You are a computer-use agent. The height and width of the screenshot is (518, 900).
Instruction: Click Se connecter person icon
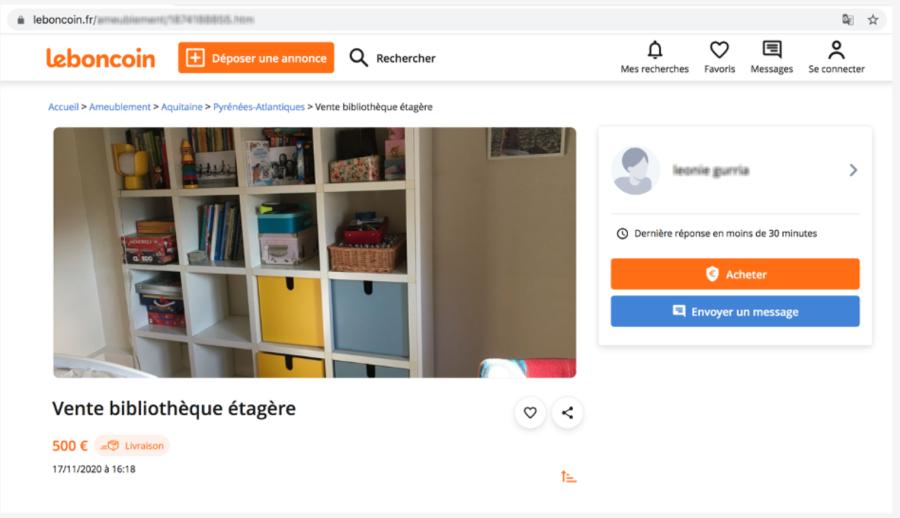click(836, 50)
